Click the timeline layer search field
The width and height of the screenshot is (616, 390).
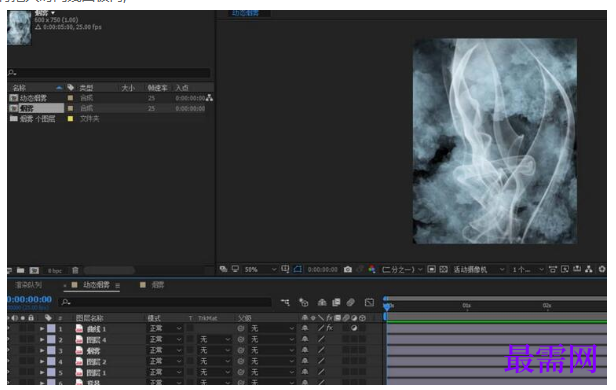[x=165, y=302]
